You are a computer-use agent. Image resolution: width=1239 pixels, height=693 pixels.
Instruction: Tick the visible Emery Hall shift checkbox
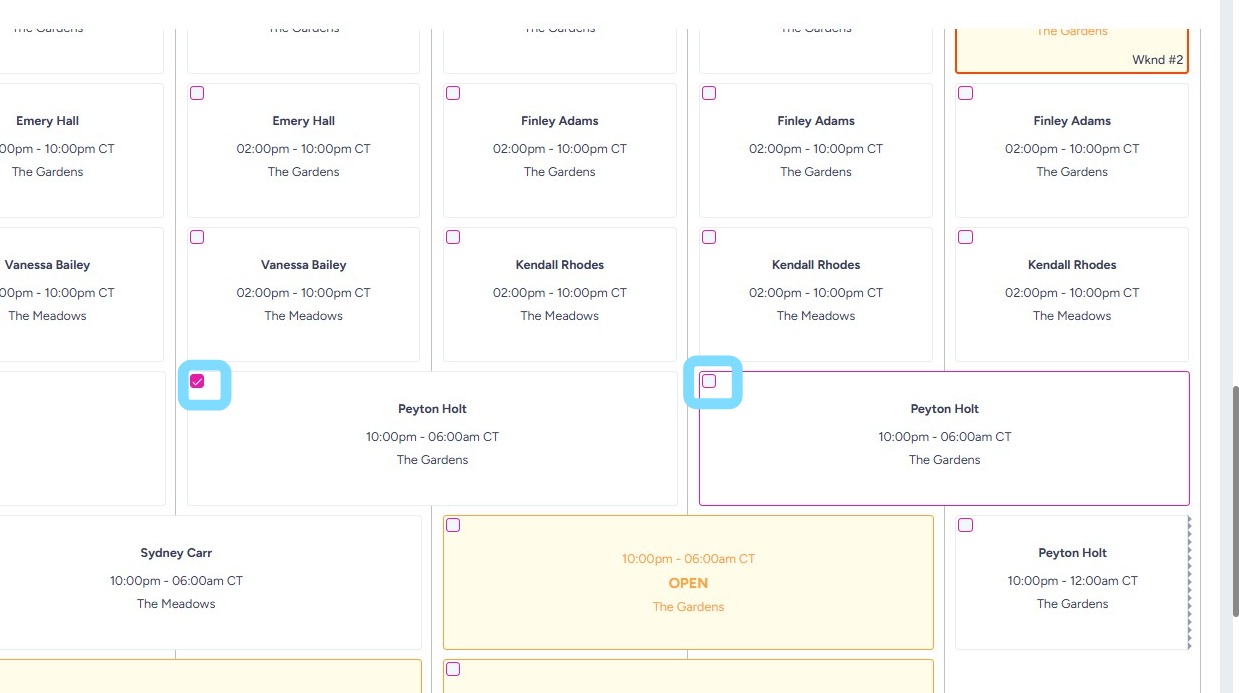pos(197,93)
